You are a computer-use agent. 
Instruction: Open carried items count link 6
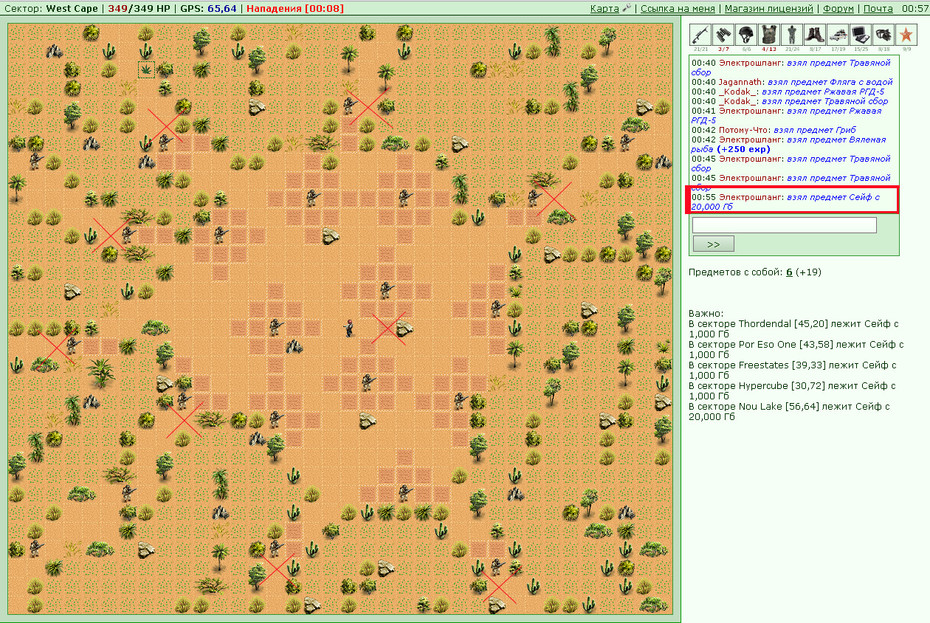(x=789, y=272)
